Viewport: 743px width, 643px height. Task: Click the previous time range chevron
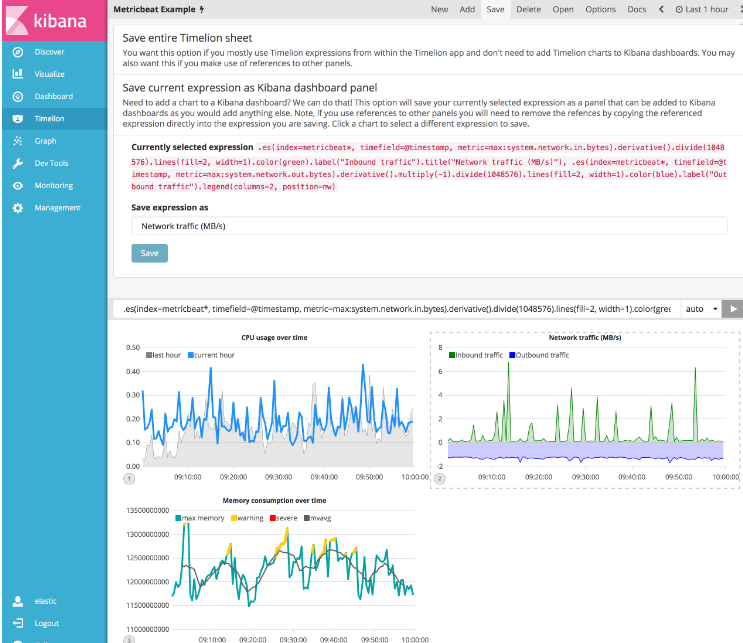[660, 9]
